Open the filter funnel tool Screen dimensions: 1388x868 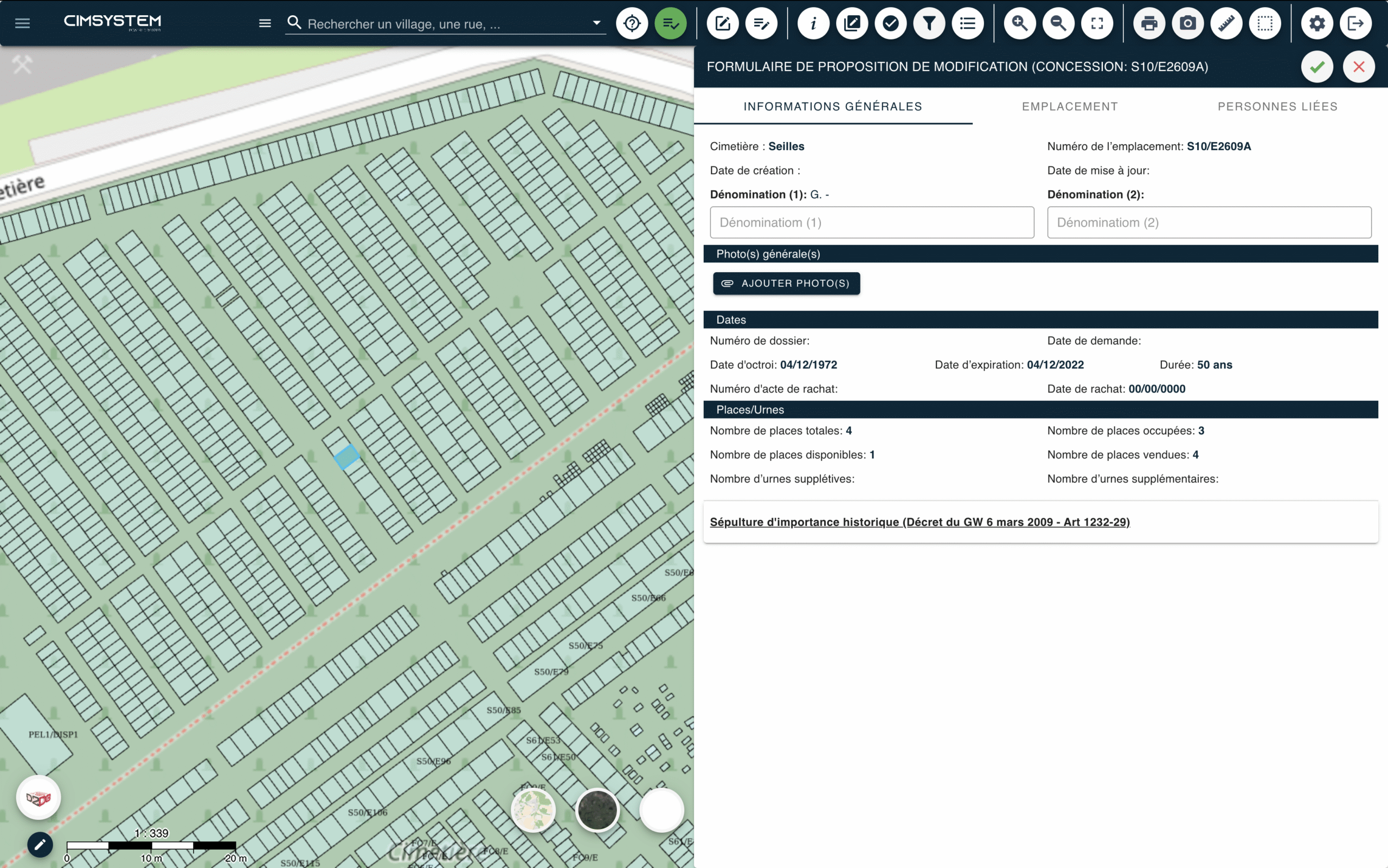point(929,23)
